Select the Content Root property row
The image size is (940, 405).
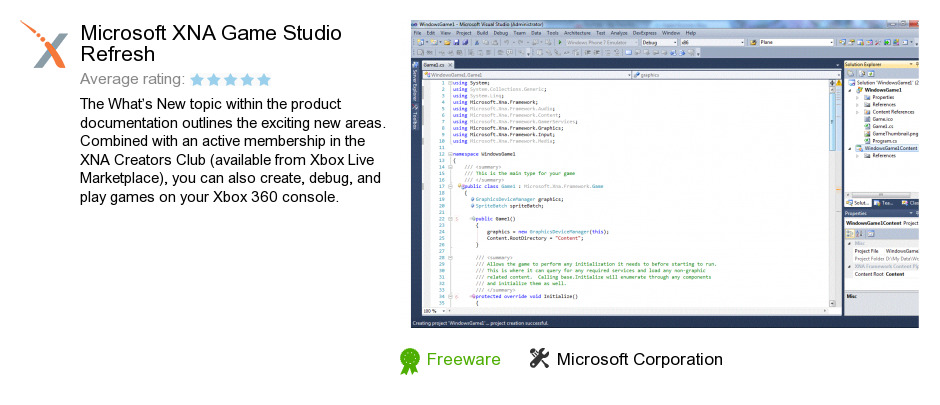coord(881,274)
